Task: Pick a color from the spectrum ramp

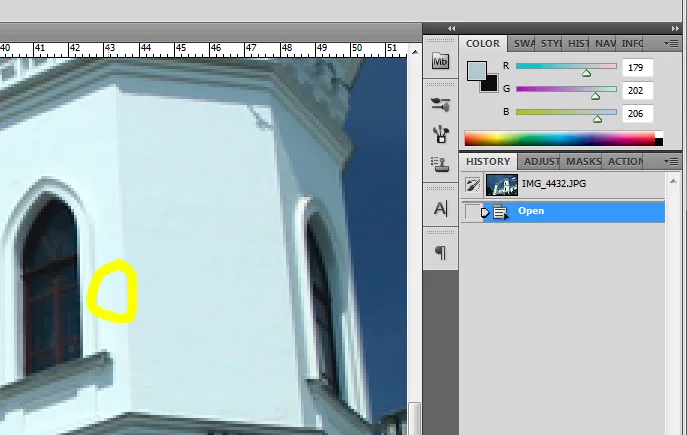Action: (560, 138)
